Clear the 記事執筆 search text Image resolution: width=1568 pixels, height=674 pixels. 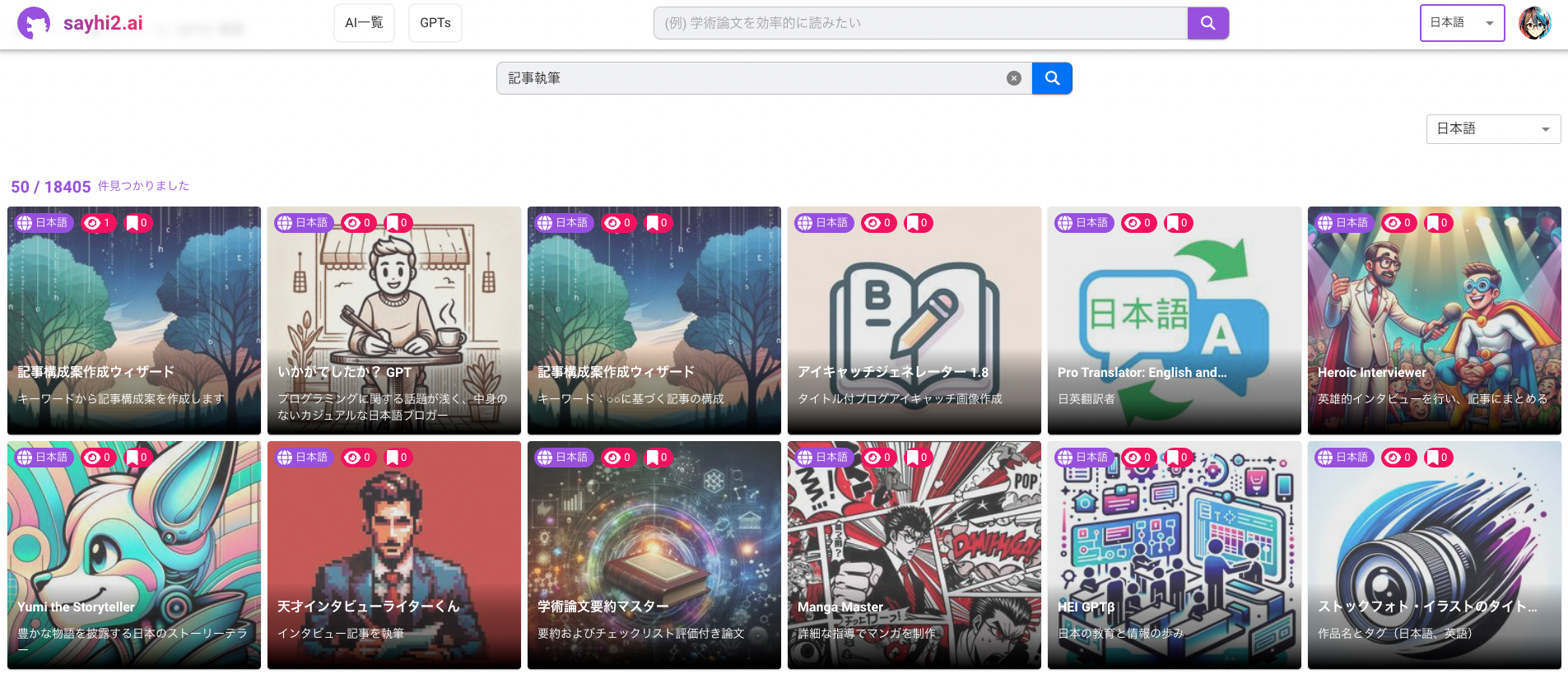[x=1014, y=78]
